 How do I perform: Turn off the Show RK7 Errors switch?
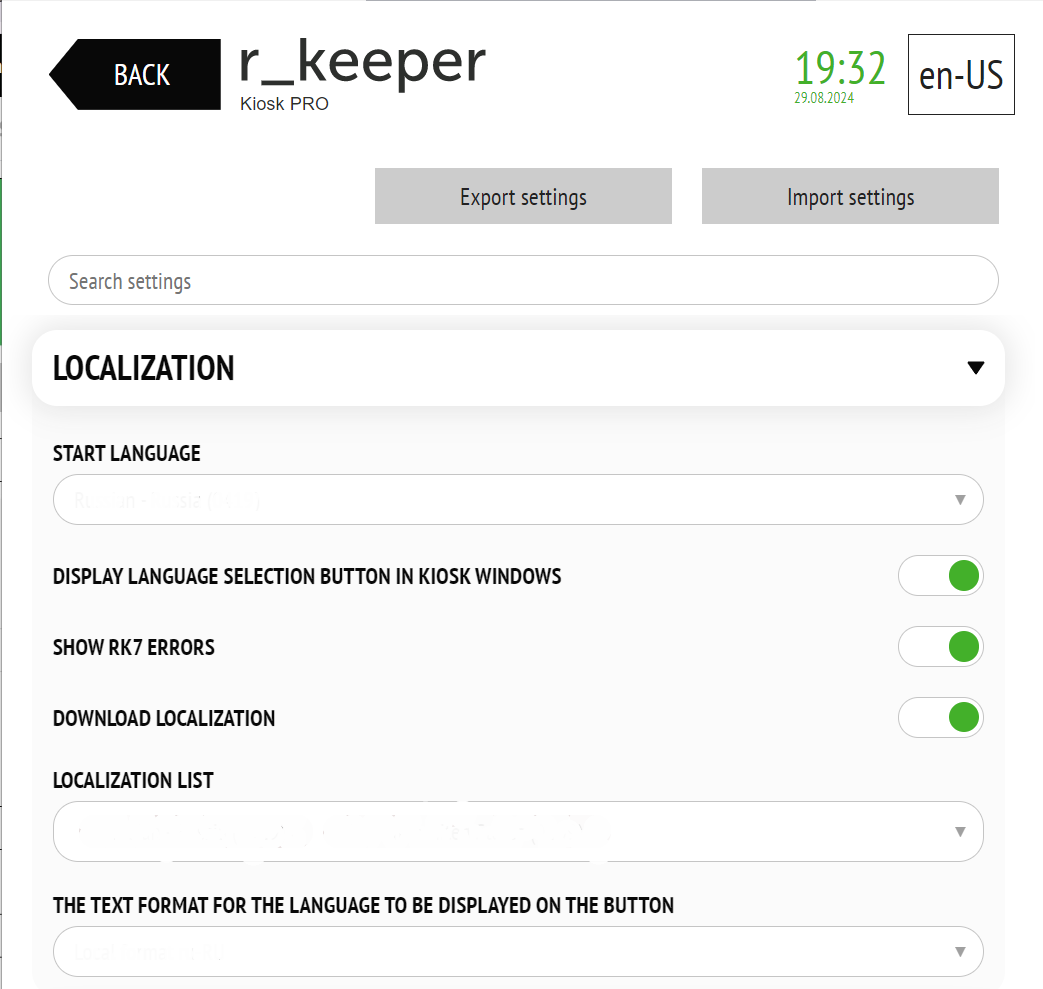tap(941, 646)
